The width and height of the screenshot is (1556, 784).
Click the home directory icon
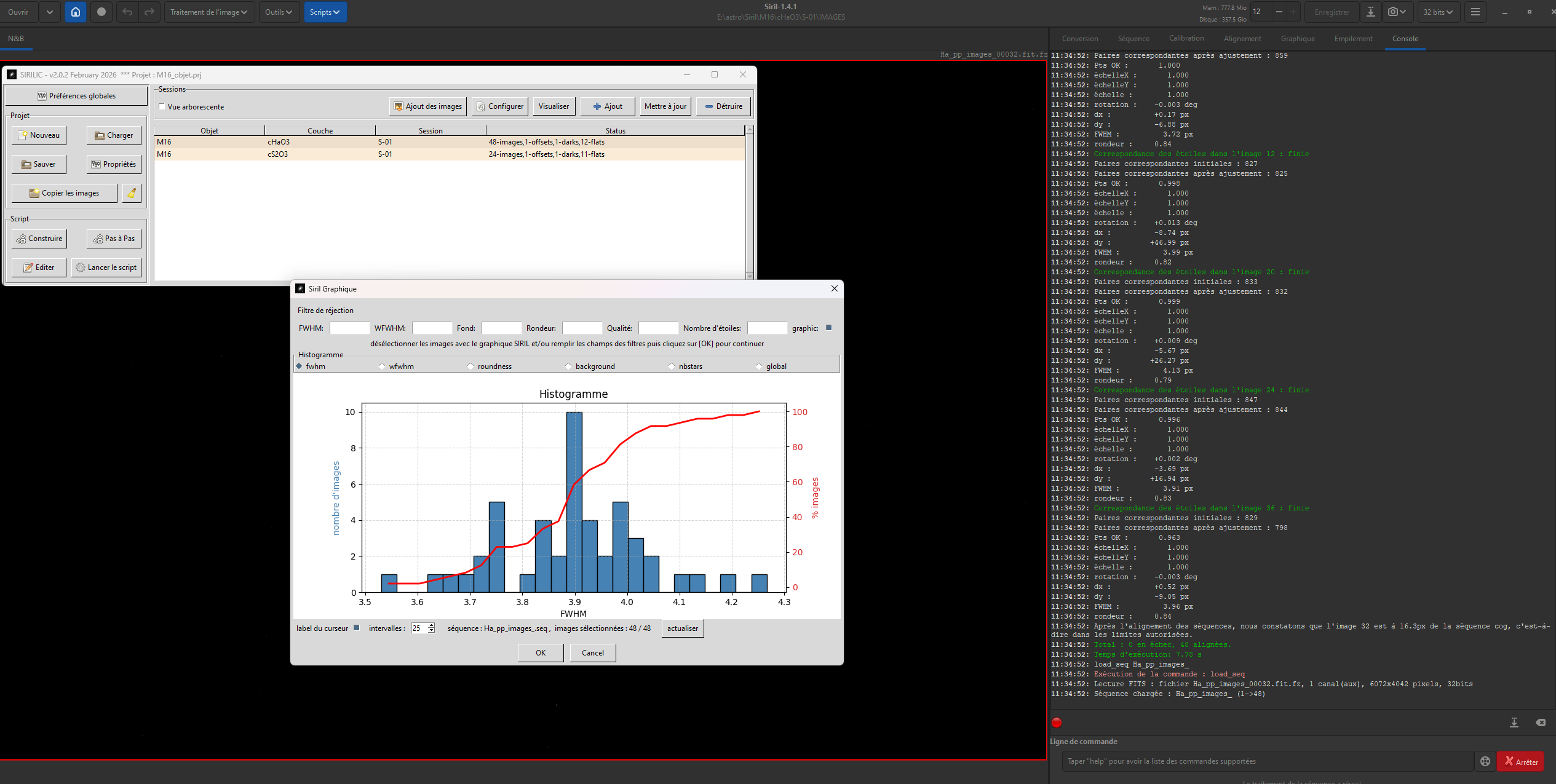click(75, 12)
